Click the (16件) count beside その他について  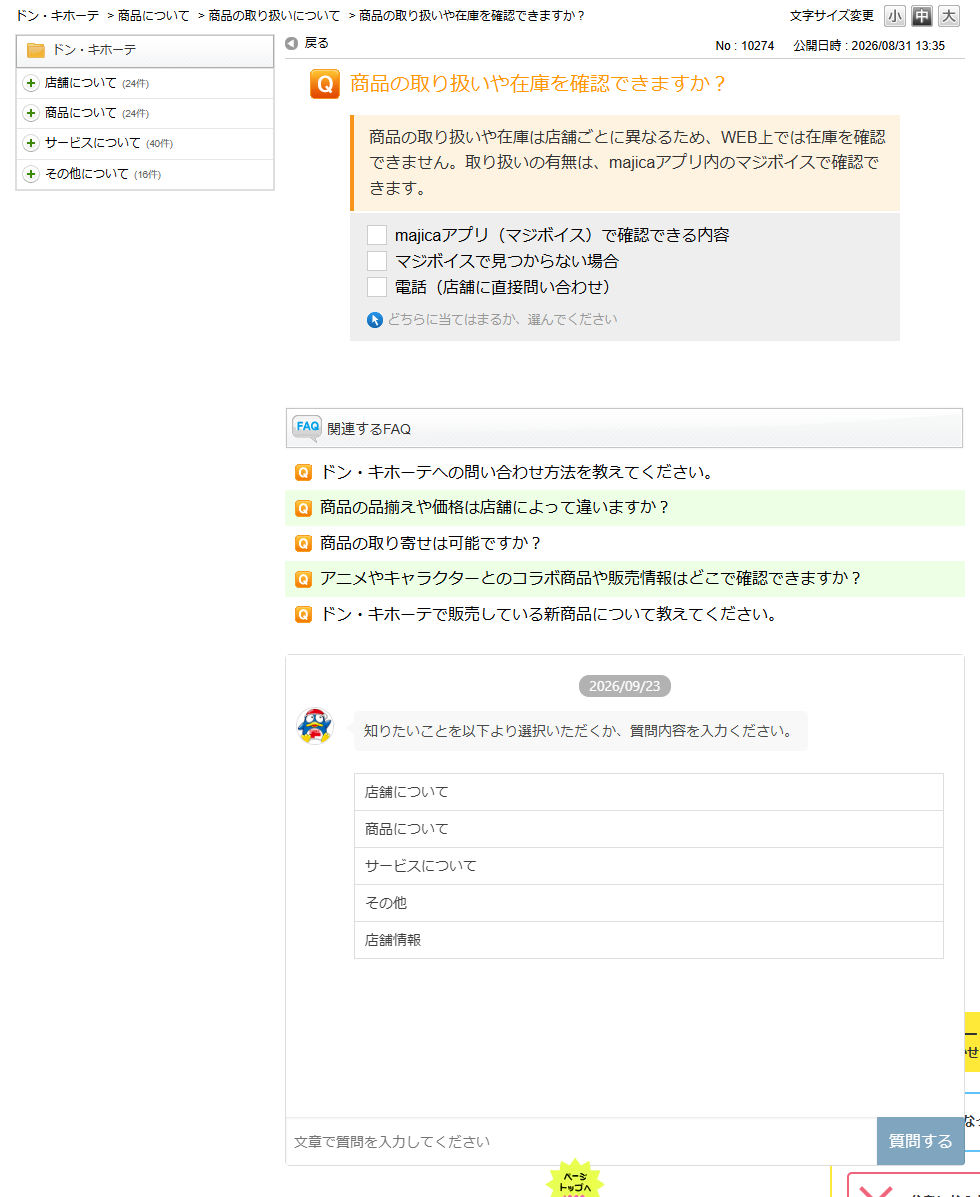click(147, 175)
